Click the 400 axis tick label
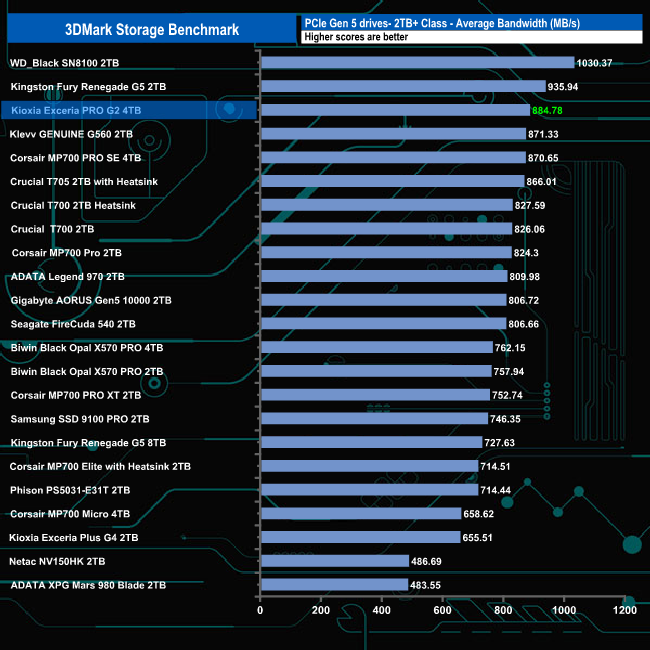 (x=381, y=611)
